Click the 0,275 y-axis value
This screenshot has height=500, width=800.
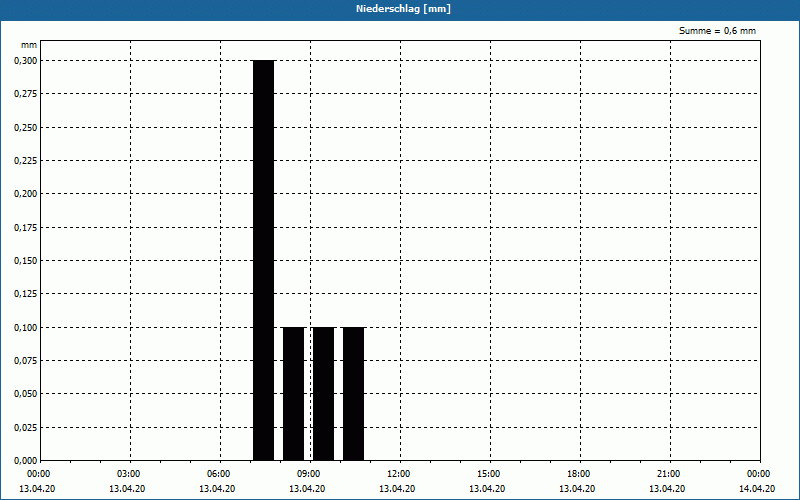(x=26, y=94)
